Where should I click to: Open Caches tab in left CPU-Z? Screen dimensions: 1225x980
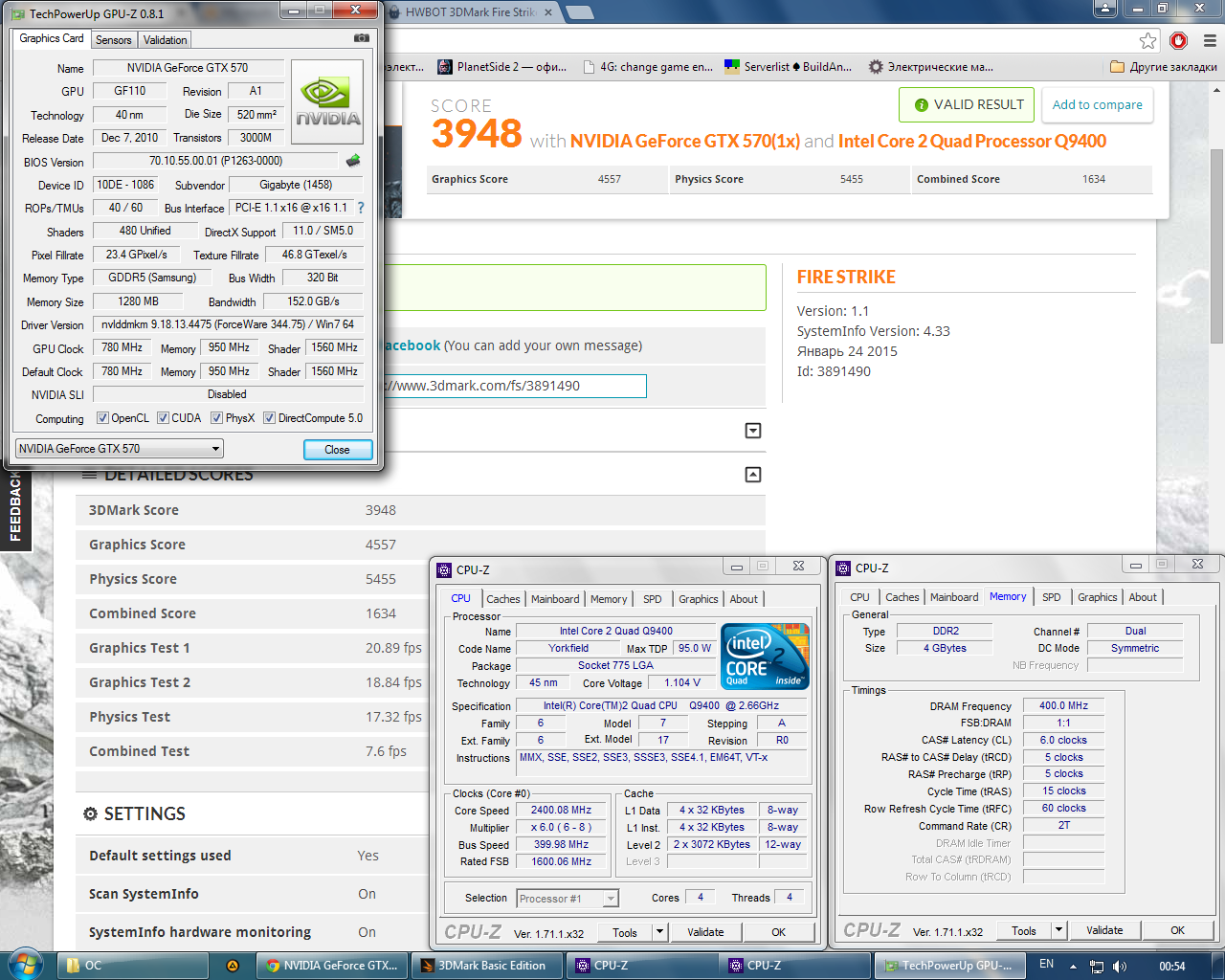(503, 599)
